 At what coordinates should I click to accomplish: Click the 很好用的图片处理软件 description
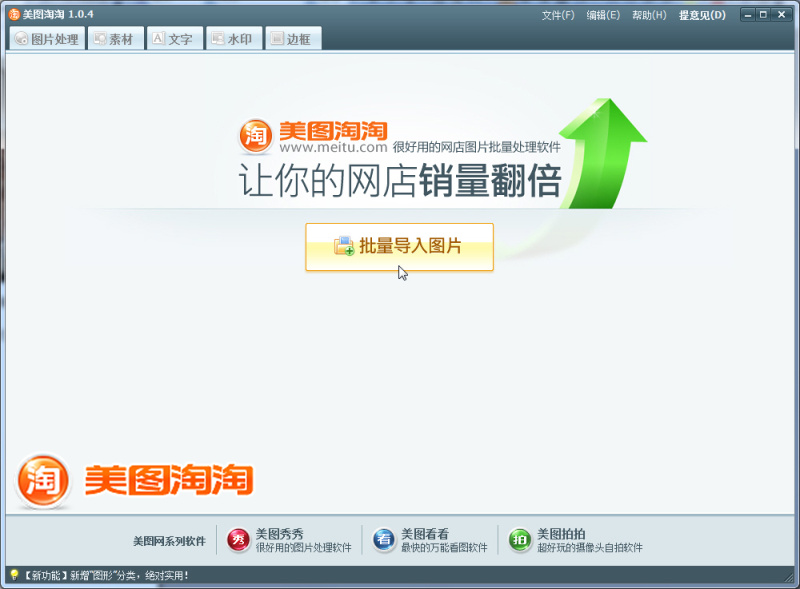[x=304, y=548]
